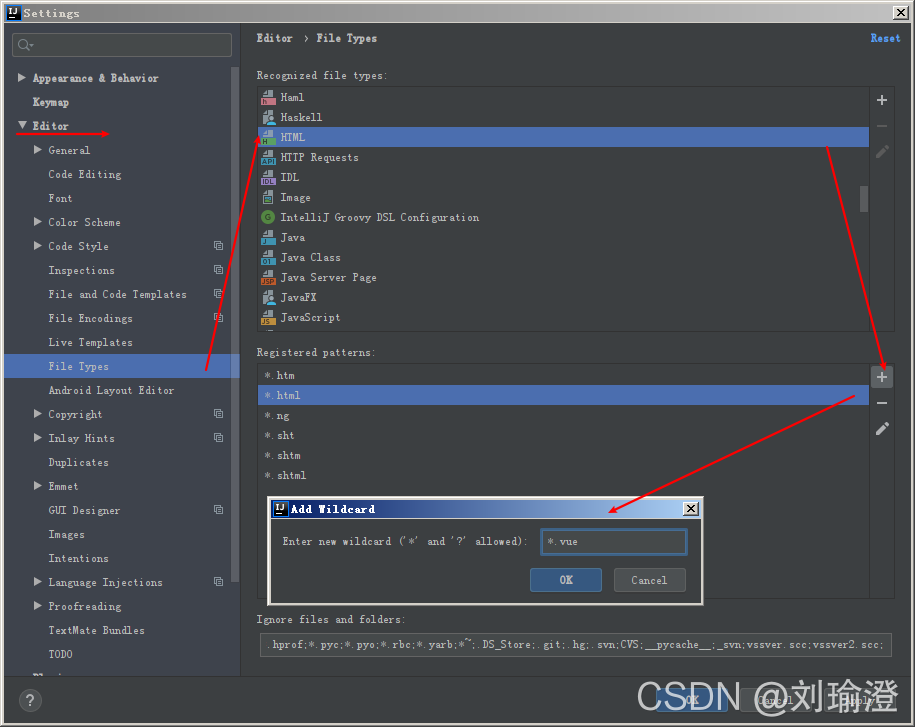This screenshot has width=915, height=727.
Task: Open File and Code Templates settings
Action: click(x=117, y=295)
